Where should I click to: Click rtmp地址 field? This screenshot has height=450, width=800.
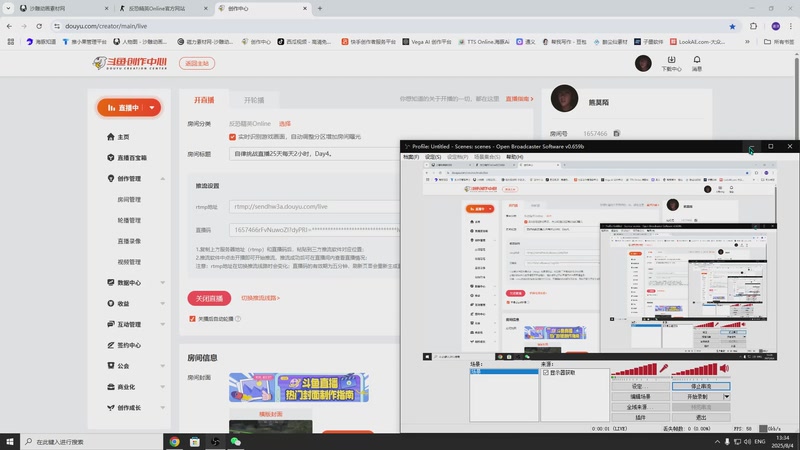315,207
